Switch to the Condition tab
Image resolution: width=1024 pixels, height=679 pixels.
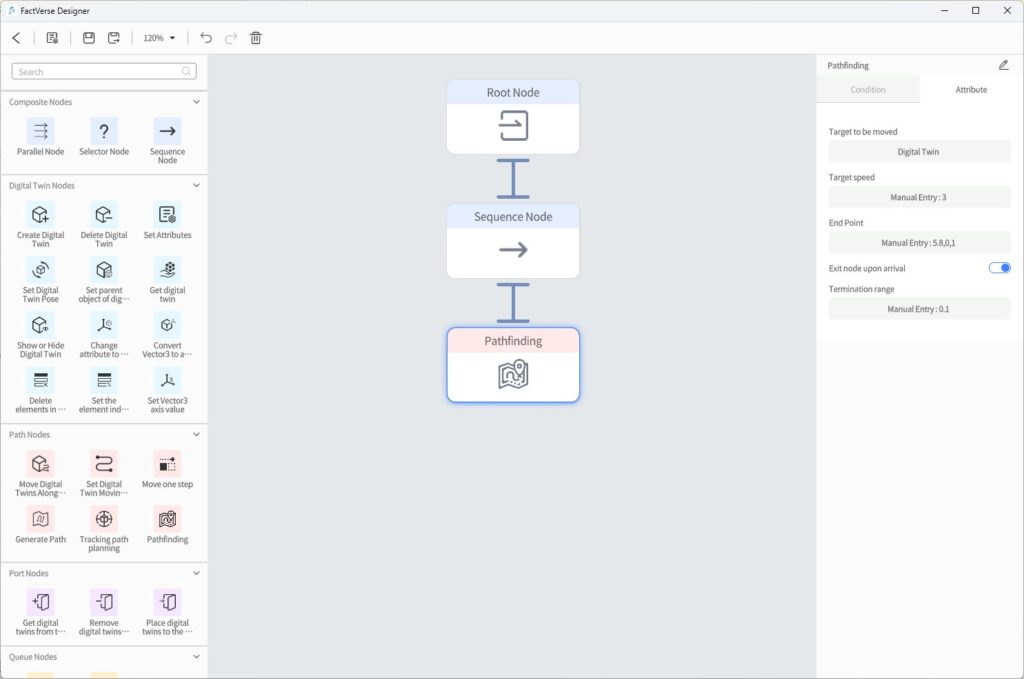(x=868, y=89)
